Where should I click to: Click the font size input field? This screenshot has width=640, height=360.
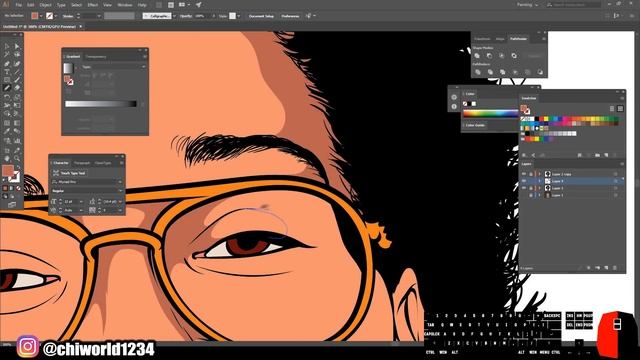pyautogui.click(x=70, y=201)
